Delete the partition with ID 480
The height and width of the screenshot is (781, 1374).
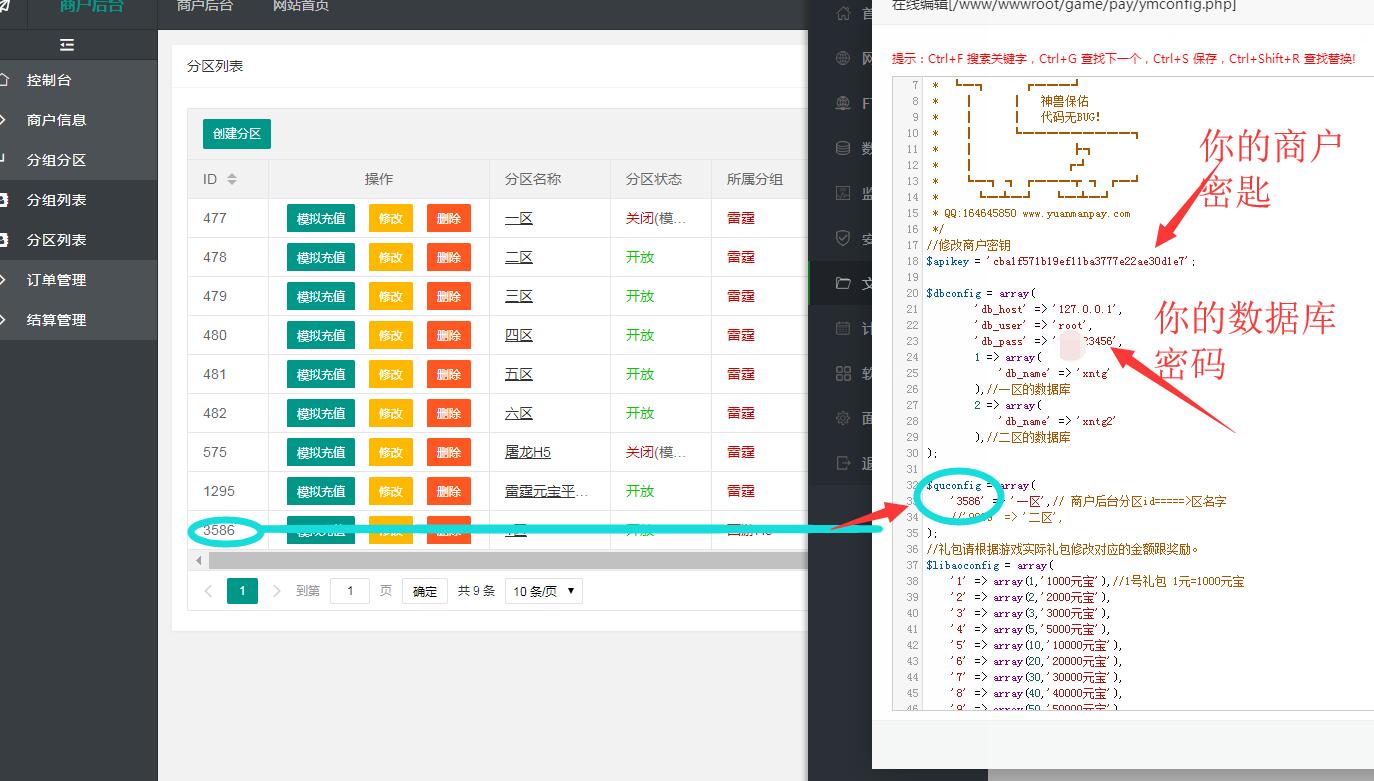448,335
